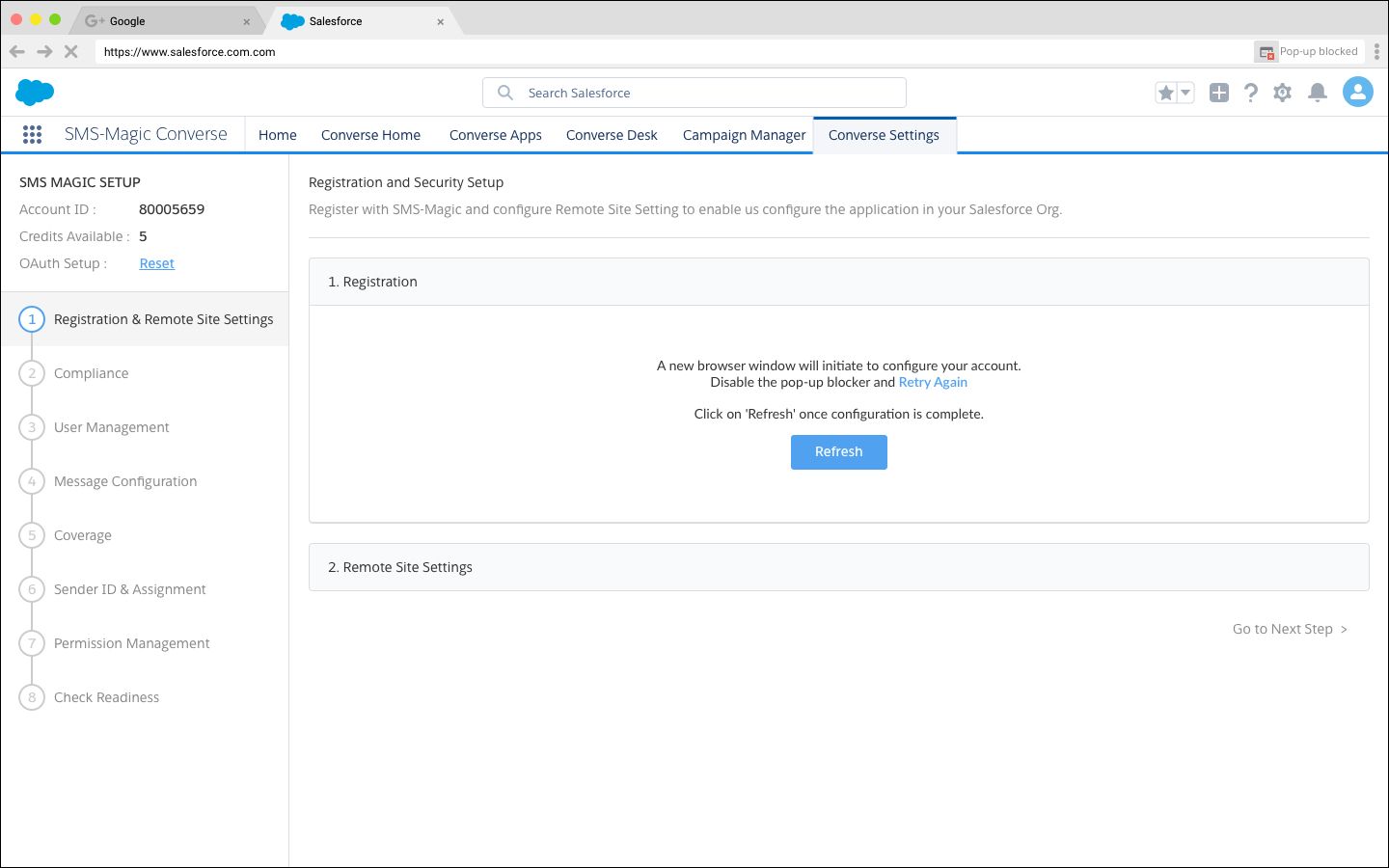
Task: Collapse the 1. Registration section header
Action: [x=839, y=282]
